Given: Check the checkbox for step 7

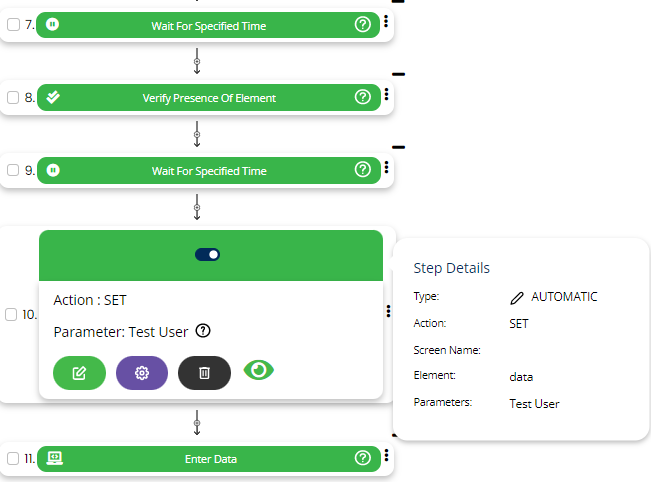Looking at the screenshot, I should (x=13, y=26).
